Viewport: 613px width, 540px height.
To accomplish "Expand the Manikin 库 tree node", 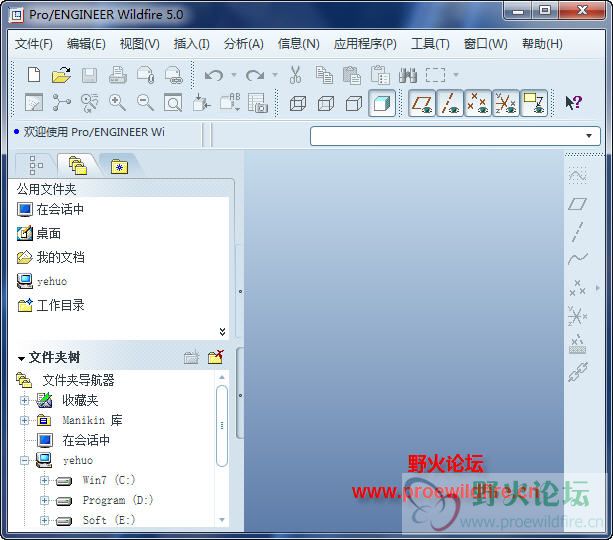I will point(25,420).
